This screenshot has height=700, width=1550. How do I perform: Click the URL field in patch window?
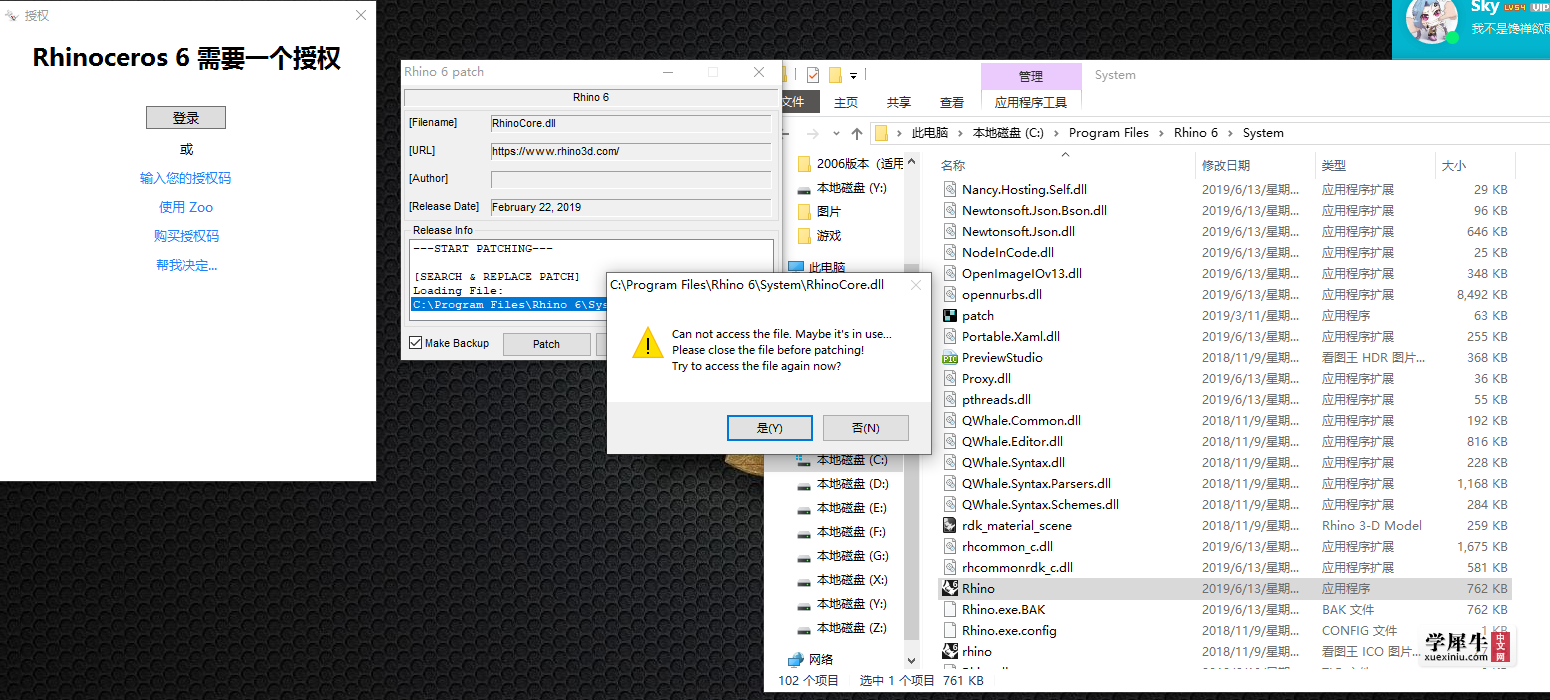coord(631,151)
